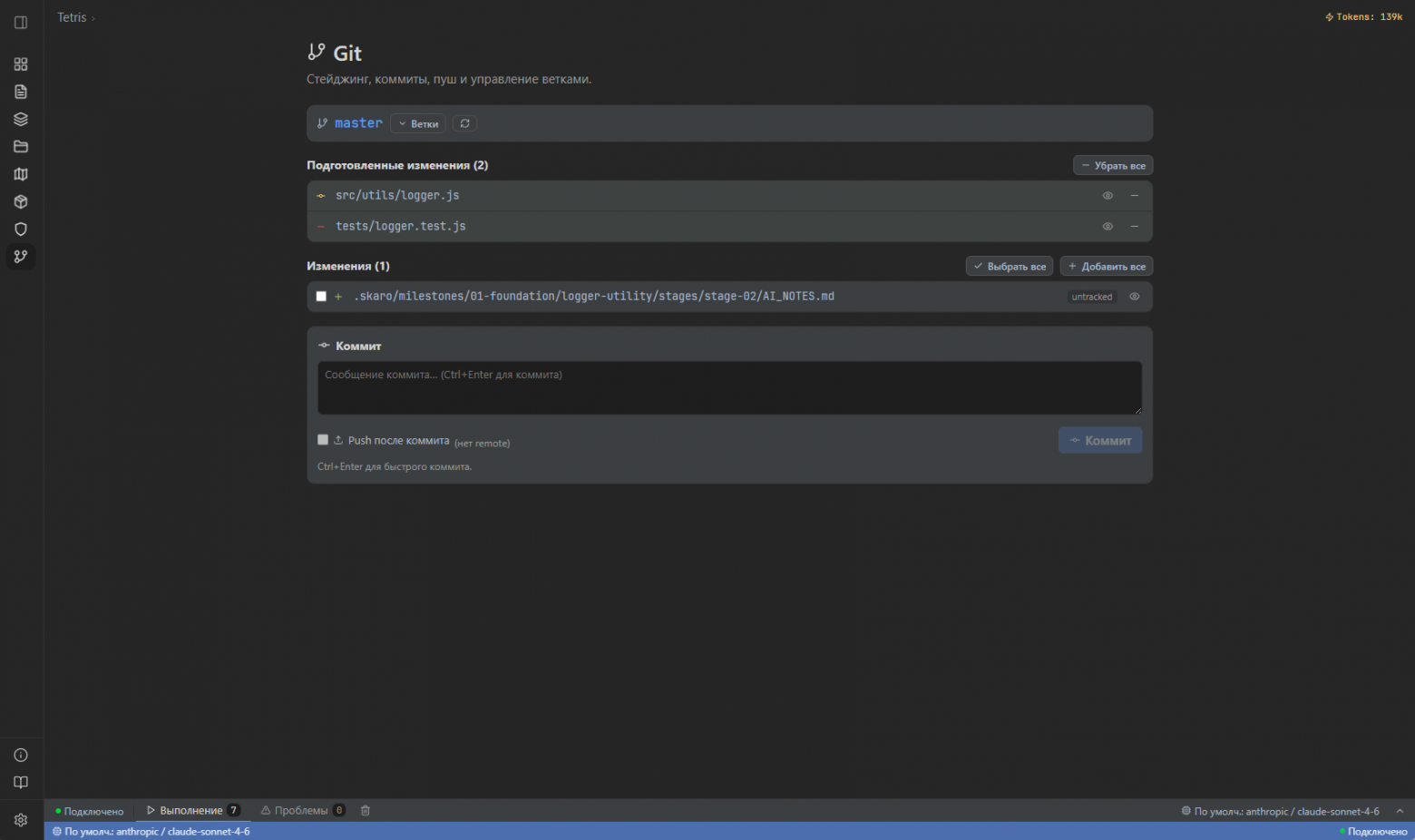Open the cube package icon in sidebar
Viewport: 1415px width, 840px height.
(21, 202)
